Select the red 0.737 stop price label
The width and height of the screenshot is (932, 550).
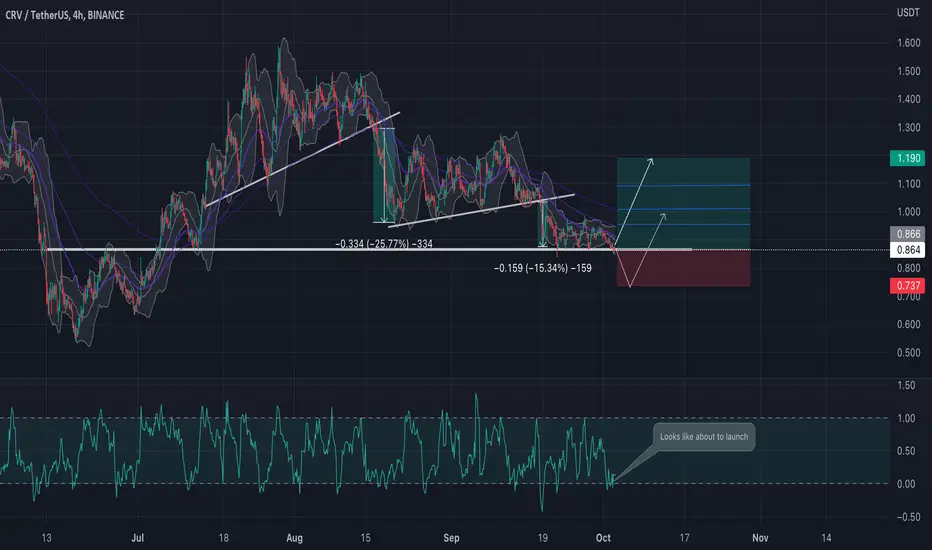[x=907, y=285]
